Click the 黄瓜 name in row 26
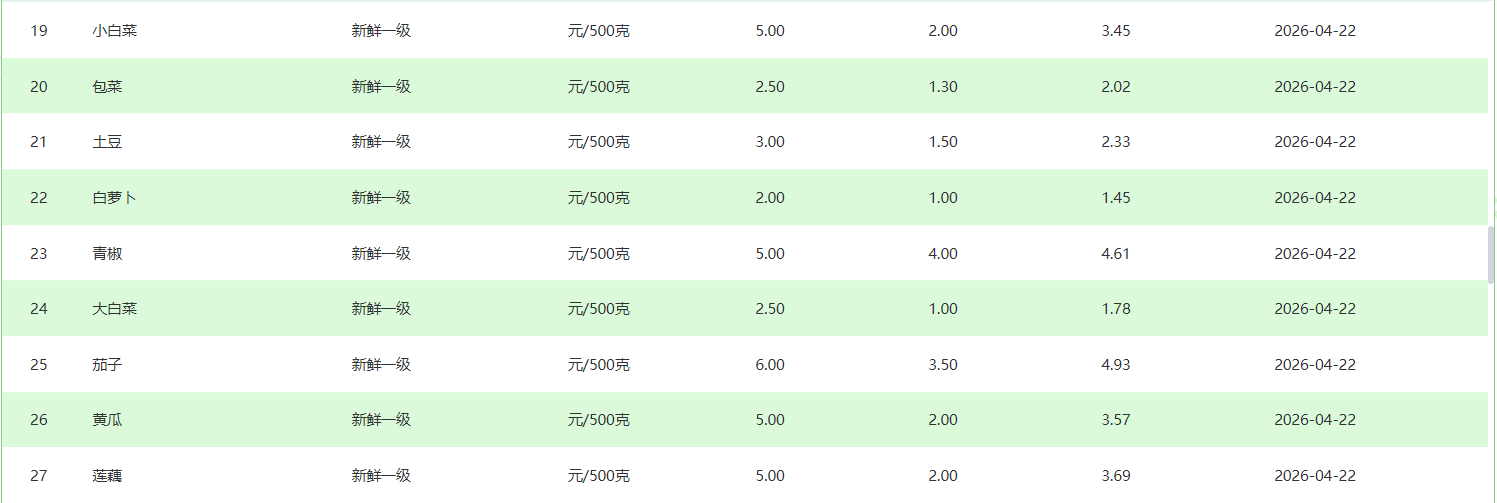Screen dimensions: 1497x503 [107, 420]
